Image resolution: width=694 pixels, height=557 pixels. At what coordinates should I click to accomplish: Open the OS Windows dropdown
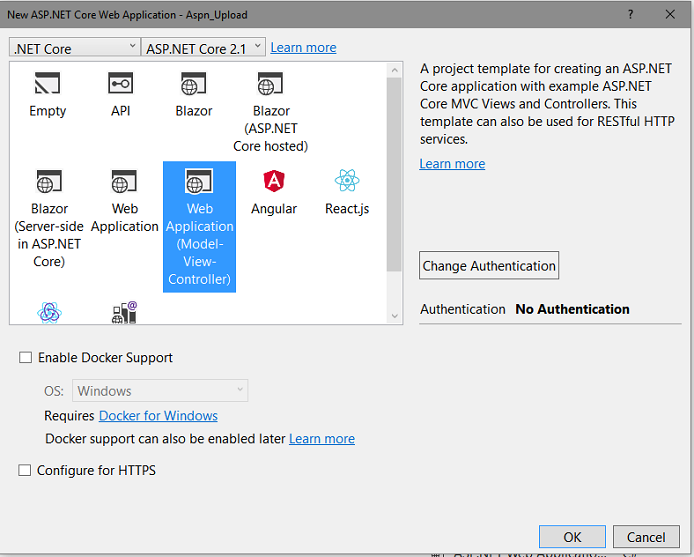[x=160, y=391]
